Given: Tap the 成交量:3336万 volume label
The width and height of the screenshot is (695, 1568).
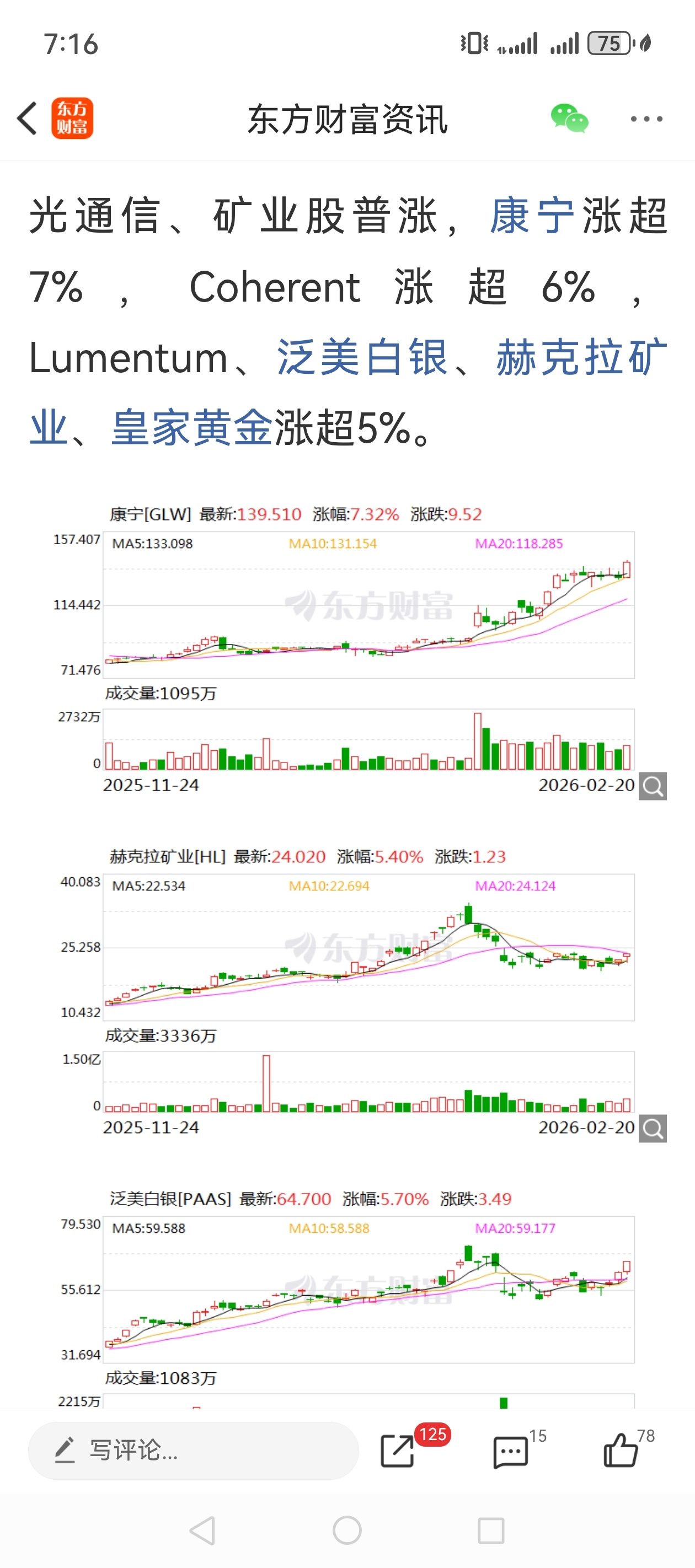Looking at the screenshot, I should pyautogui.click(x=161, y=1035).
